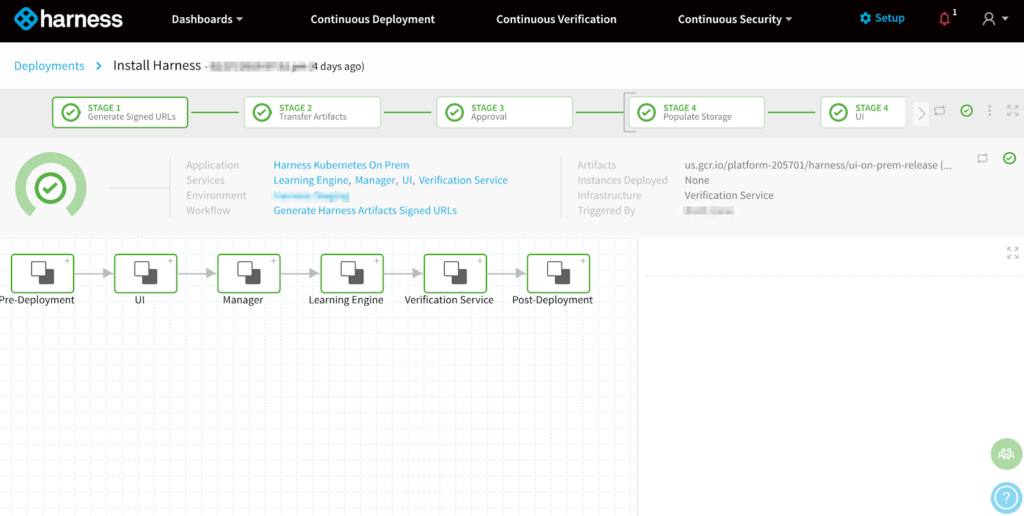Navigate back to Deployments breadcrumb
Image resolution: width=1024 pixels, height=516 pixels.
(49, 66)
